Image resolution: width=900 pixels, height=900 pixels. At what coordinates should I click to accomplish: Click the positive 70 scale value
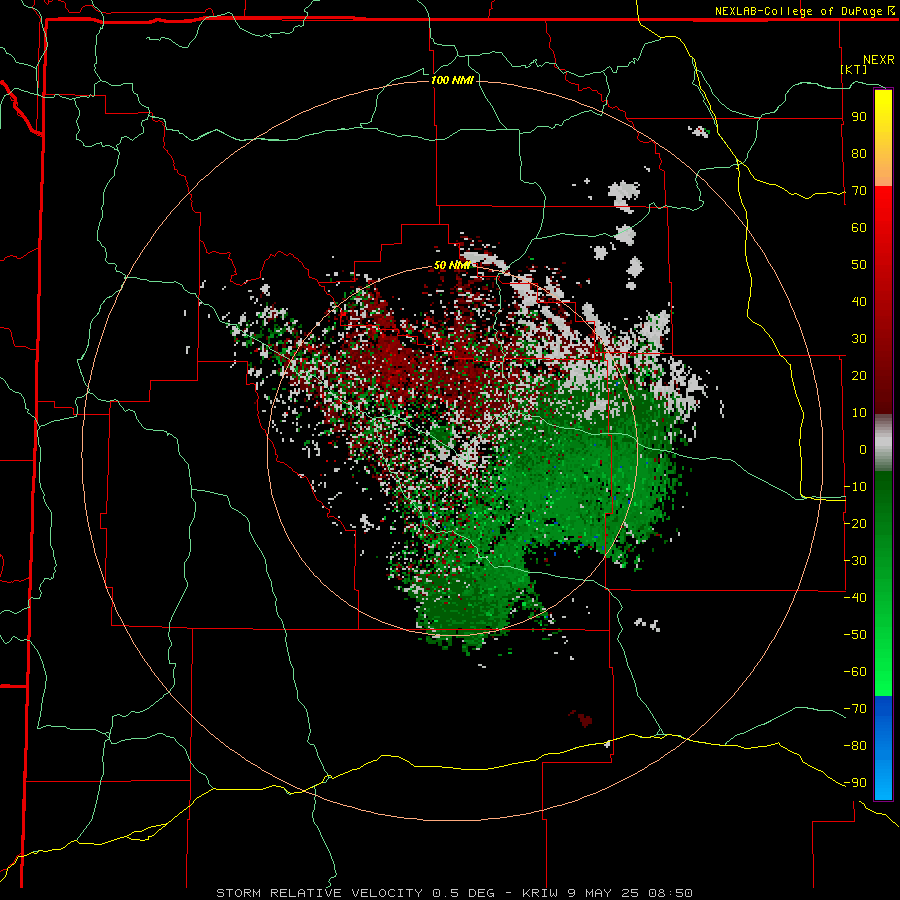pos(859,191)
